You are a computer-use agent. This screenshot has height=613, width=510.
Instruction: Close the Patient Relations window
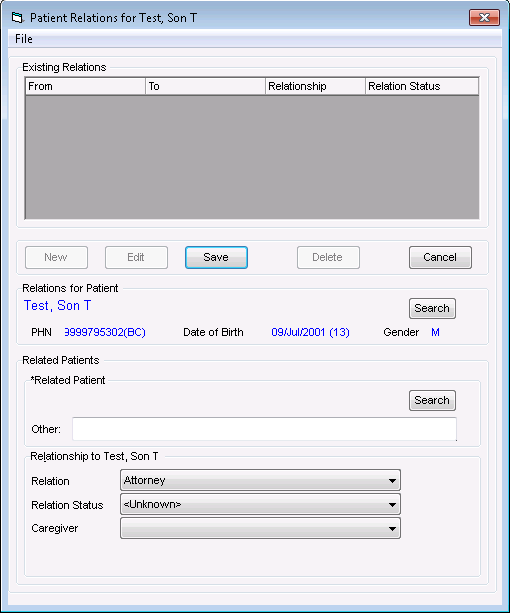pyautogui.click(x=484, y=18)
